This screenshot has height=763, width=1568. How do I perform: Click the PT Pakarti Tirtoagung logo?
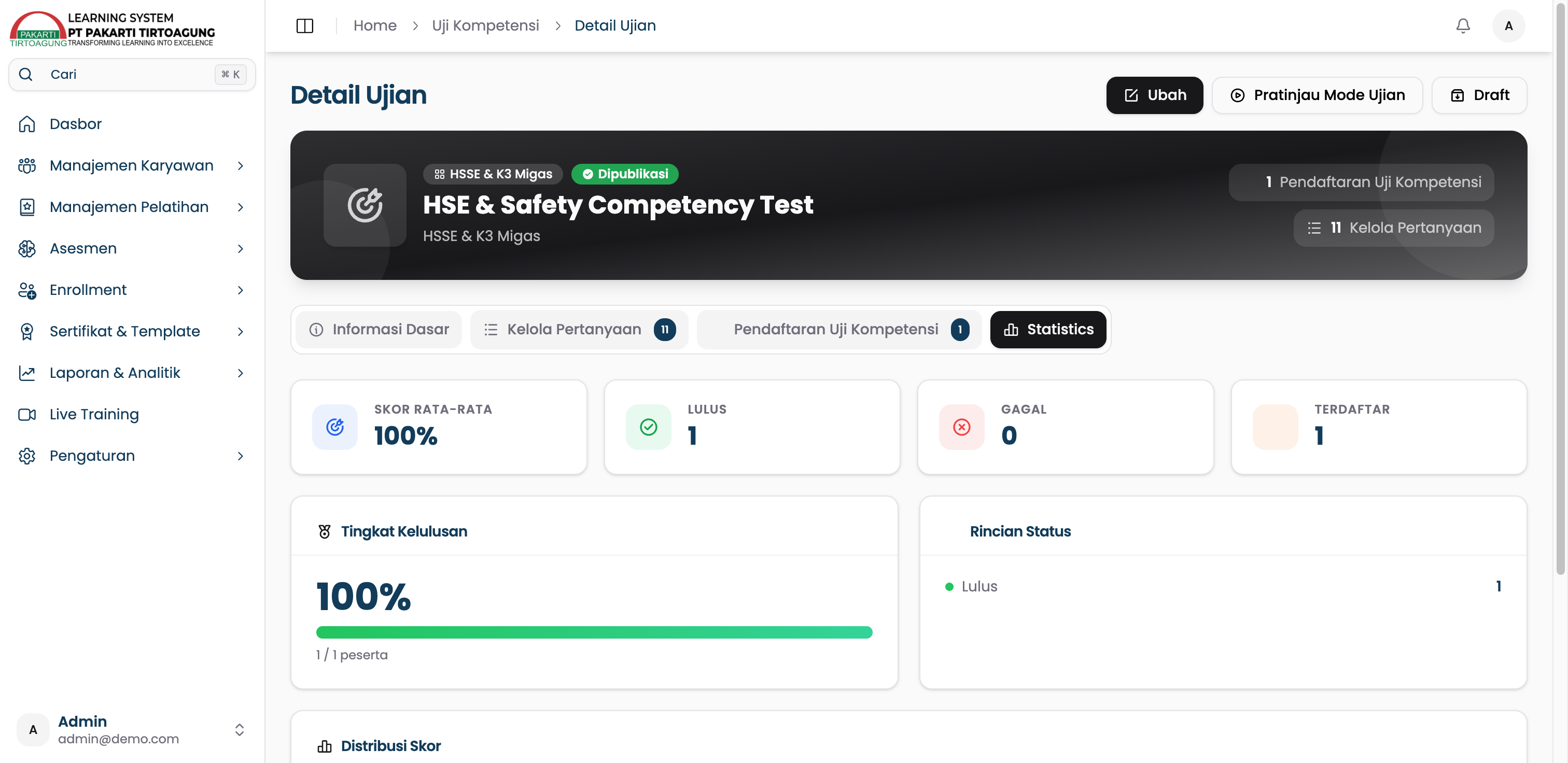pyautogui.click(x=112, y=29)
